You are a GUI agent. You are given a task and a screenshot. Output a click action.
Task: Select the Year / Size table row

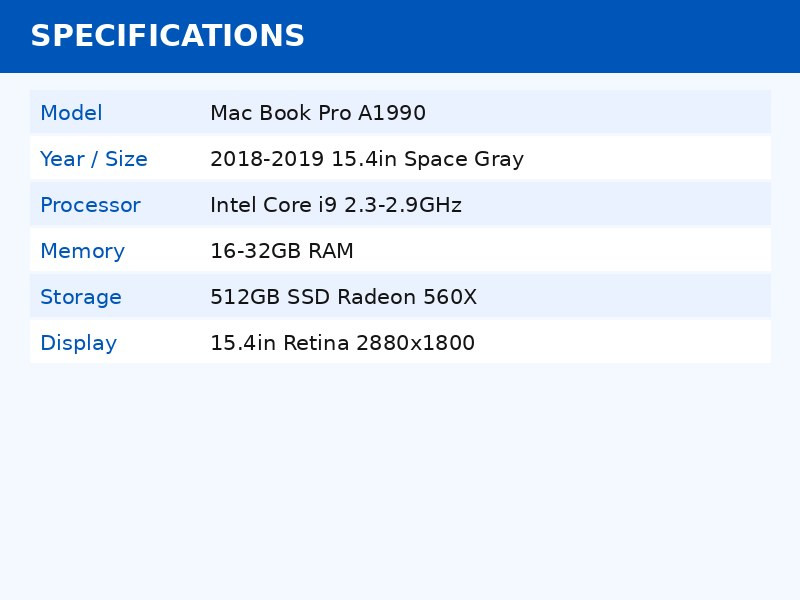tap(400, 158)
